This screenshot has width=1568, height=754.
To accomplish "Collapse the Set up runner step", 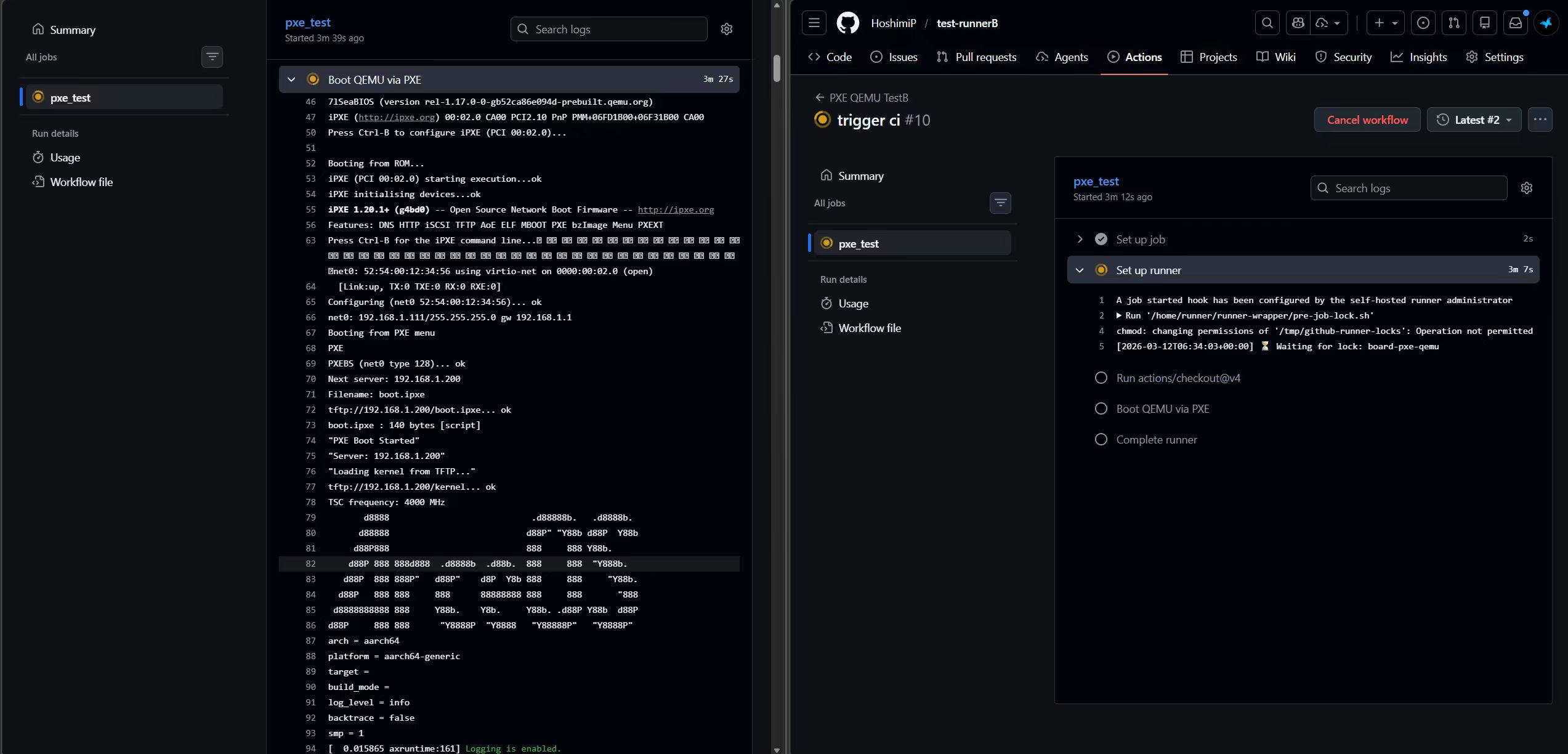I will click(1080, 270).
